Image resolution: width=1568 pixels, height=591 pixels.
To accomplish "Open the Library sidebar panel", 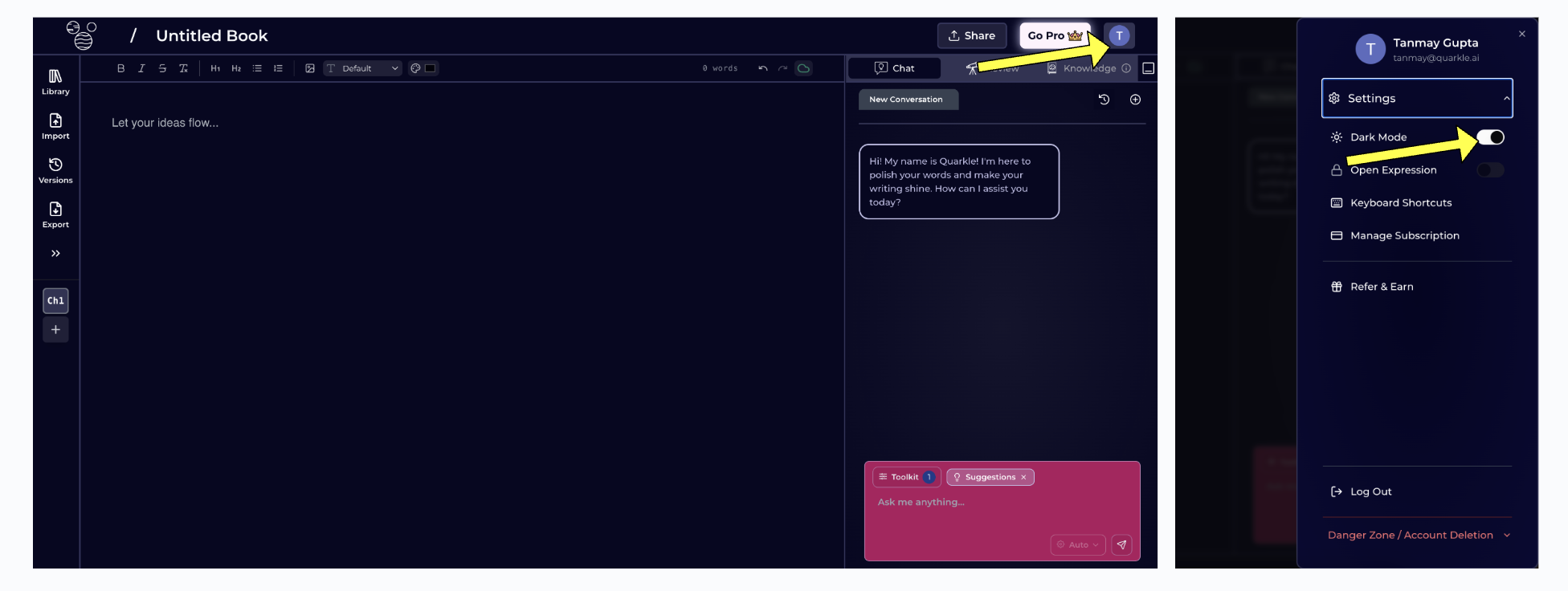I will coord(55,82).
